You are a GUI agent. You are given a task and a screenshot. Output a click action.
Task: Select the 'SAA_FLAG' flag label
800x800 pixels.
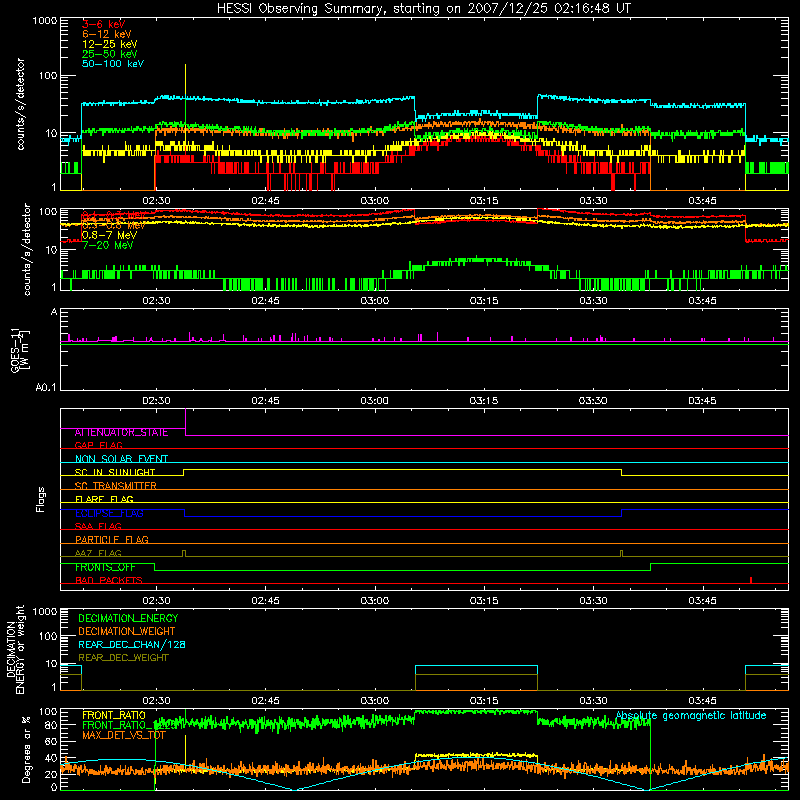(x=98, y=526)
